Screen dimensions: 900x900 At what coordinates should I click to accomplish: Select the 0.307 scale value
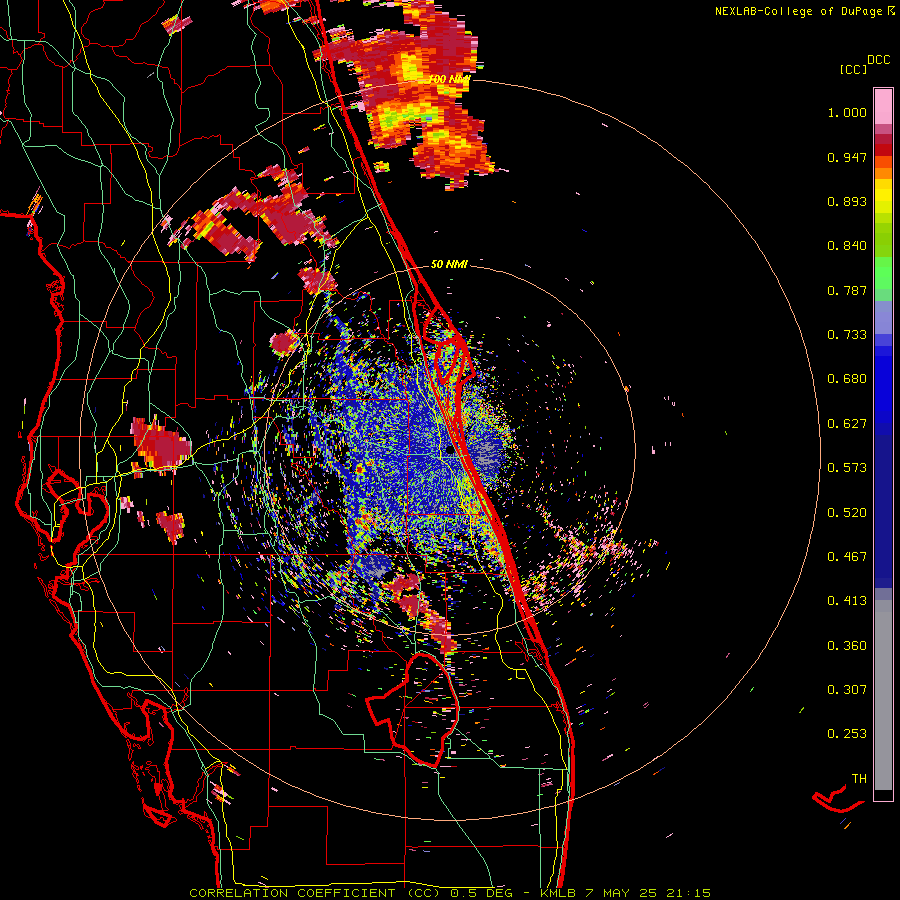(847, 690)
